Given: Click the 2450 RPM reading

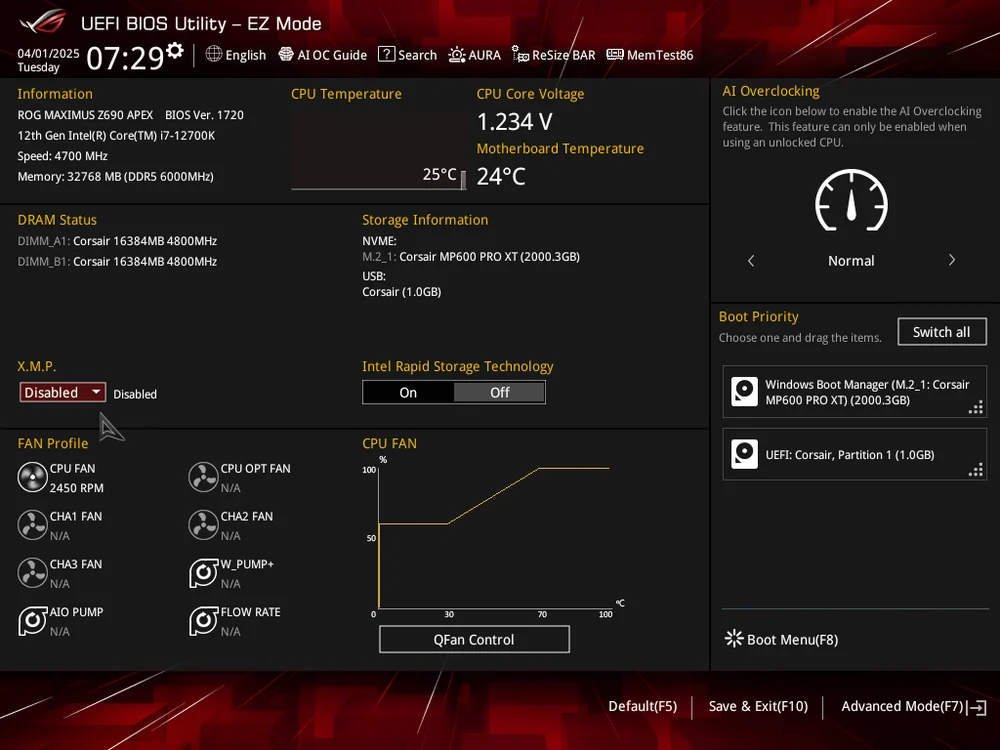Looking at the screenshot, I should [77, 488].
